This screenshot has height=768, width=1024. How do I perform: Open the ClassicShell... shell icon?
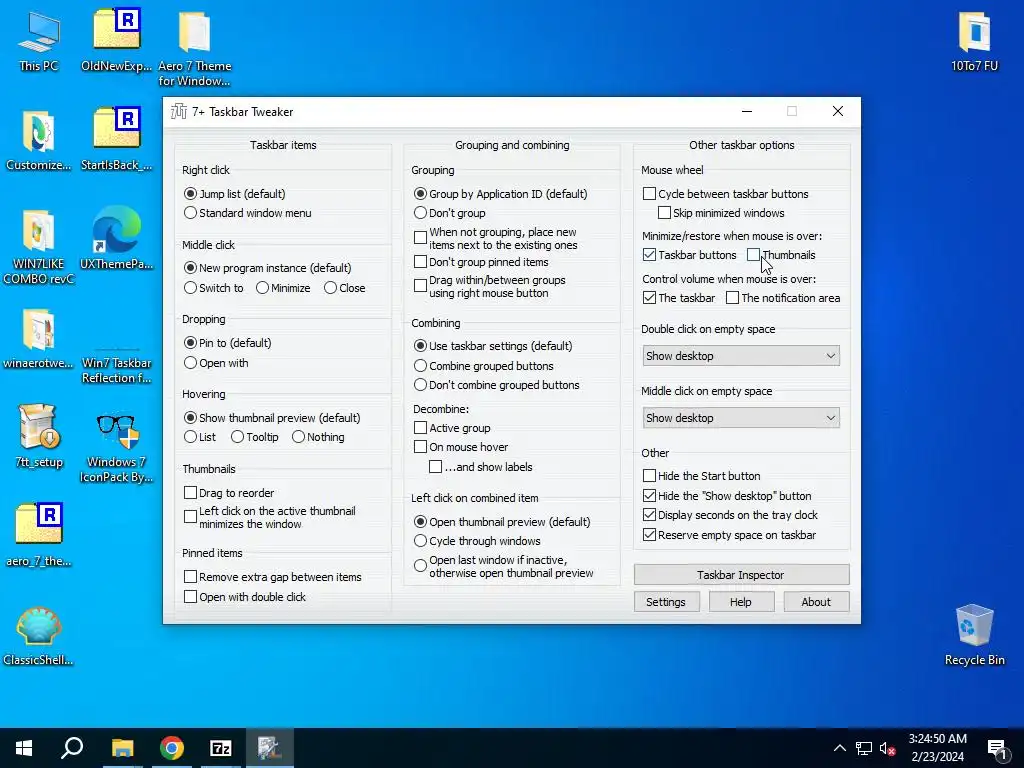39,635
